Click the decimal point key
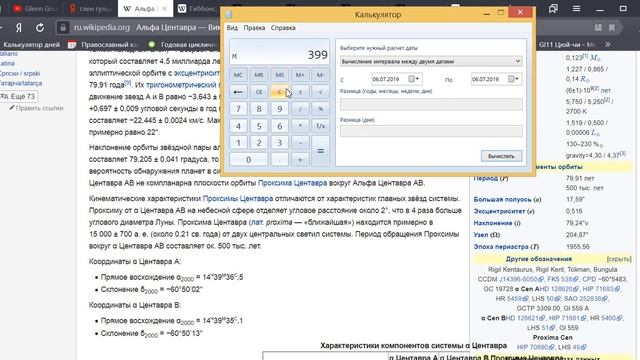The width and height of the screenshot is (640, 360). [x=280, y=160]
